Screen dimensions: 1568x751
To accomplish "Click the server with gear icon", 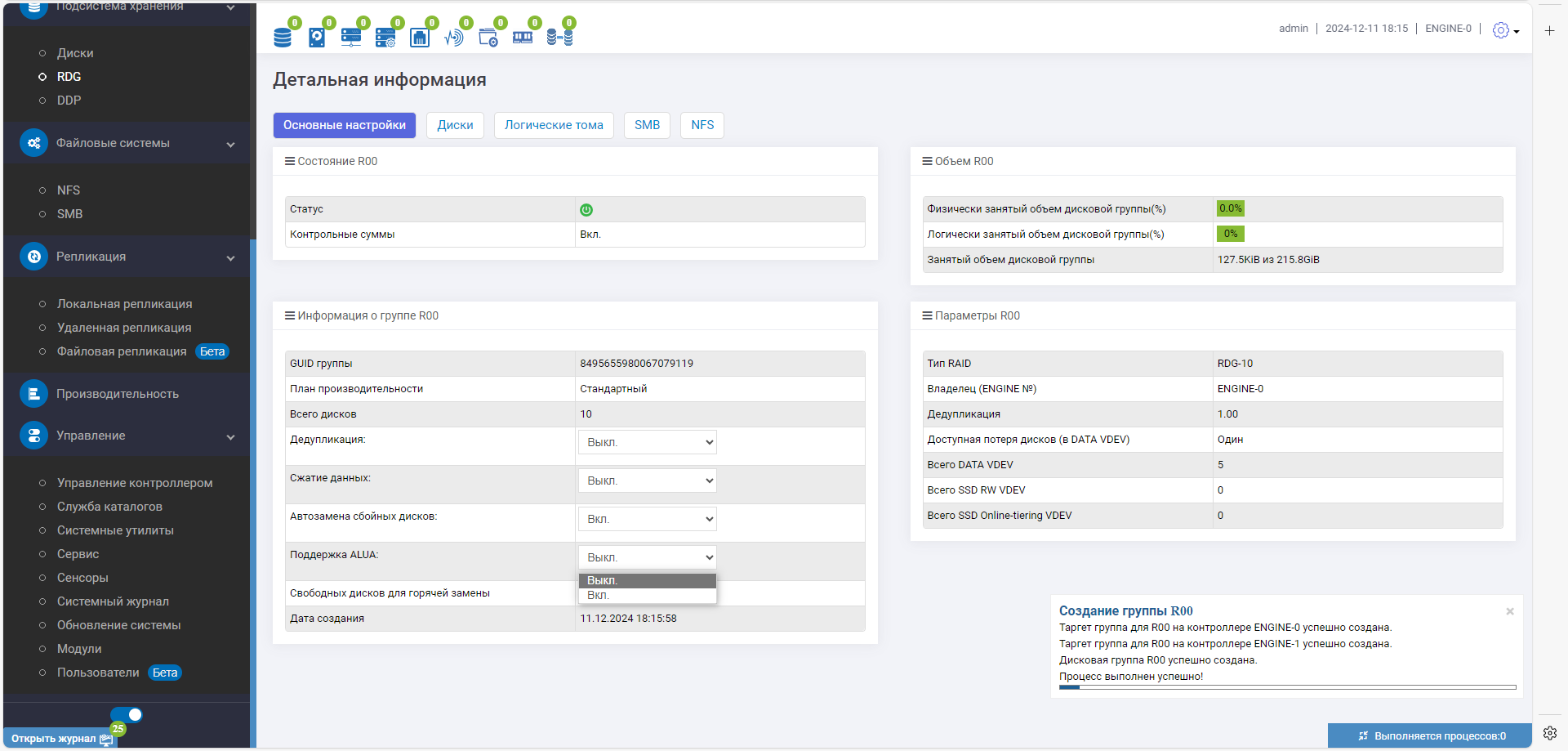I will [385, 37].
